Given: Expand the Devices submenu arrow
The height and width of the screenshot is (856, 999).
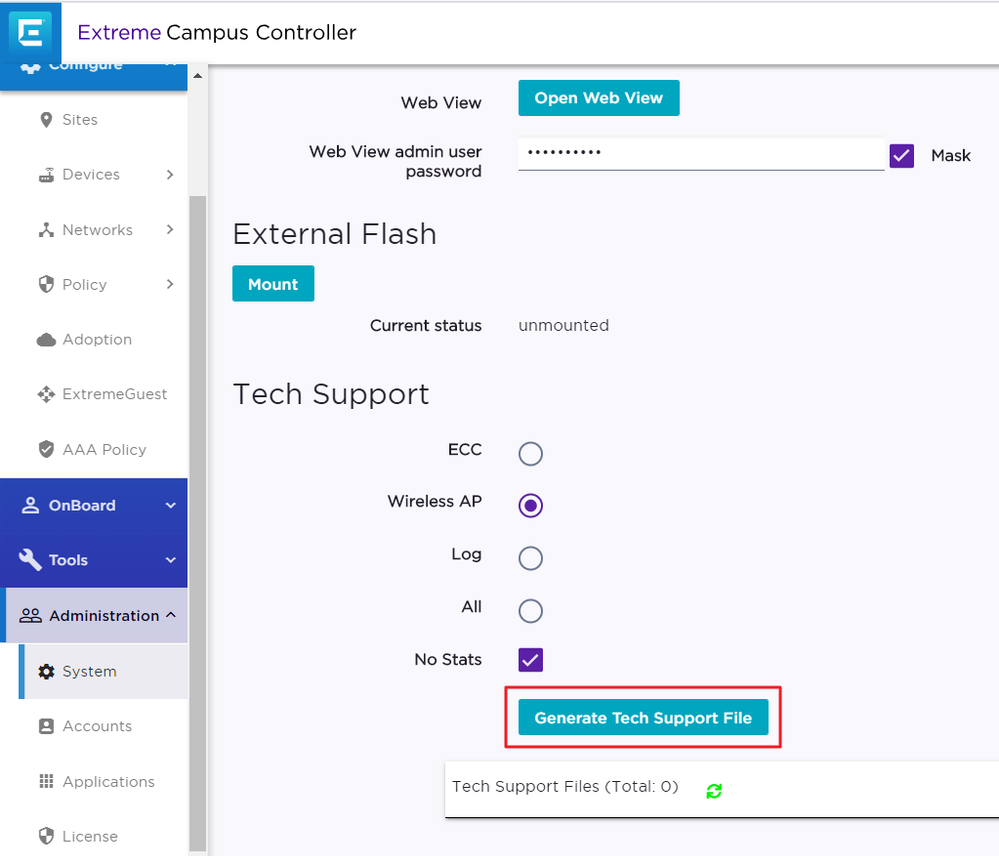Looking at the screenshot, I should (x=170, y=175).
